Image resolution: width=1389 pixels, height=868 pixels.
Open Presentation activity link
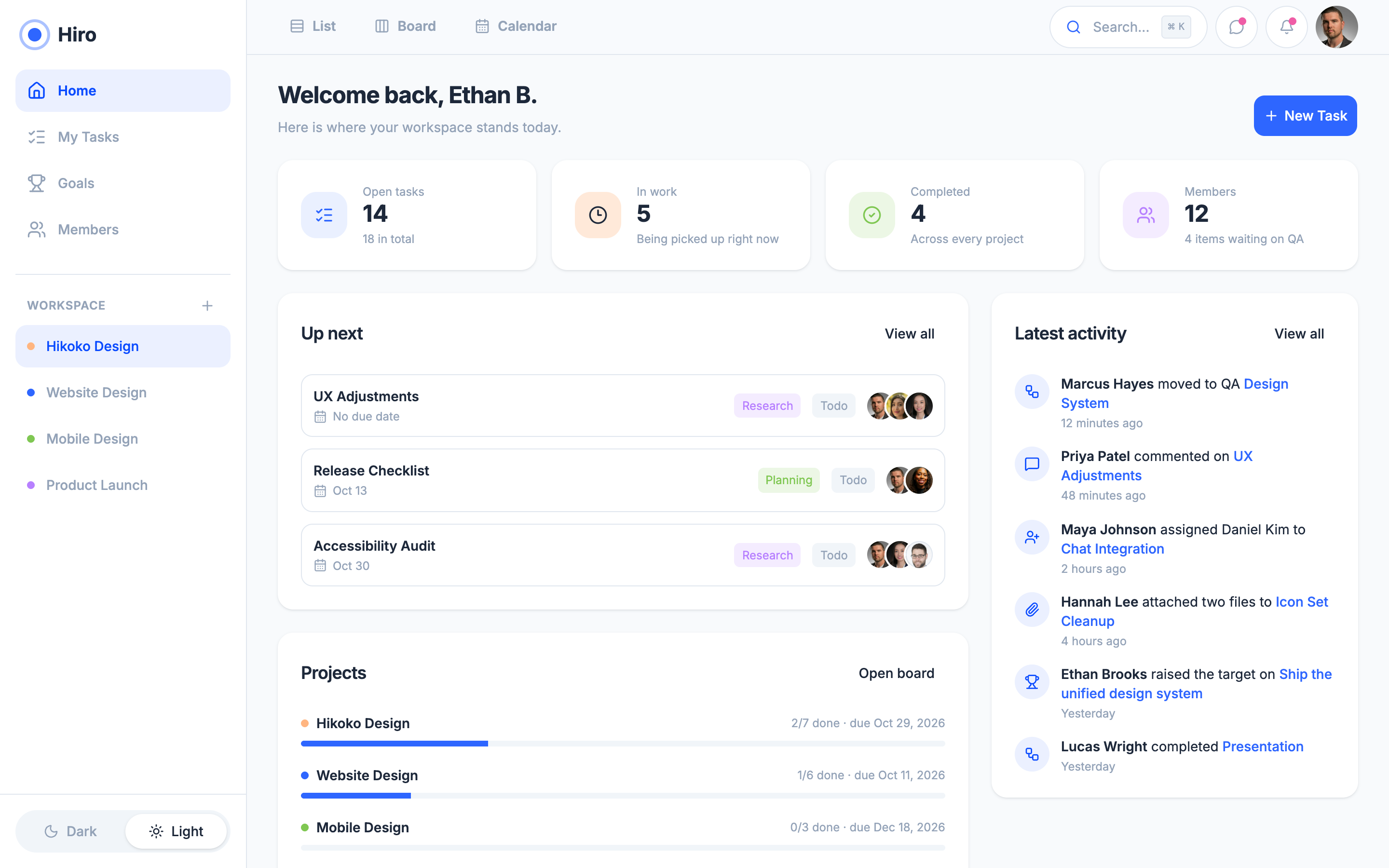1263,746
